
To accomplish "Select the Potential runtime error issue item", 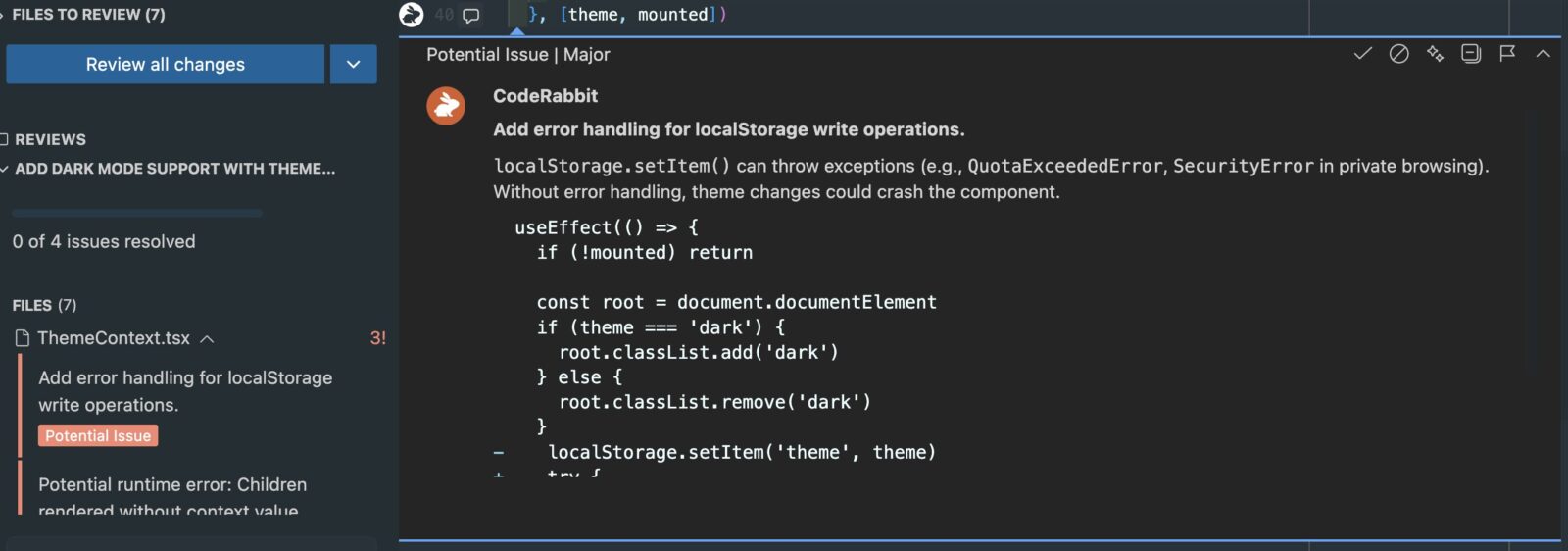I will (172, 485).
